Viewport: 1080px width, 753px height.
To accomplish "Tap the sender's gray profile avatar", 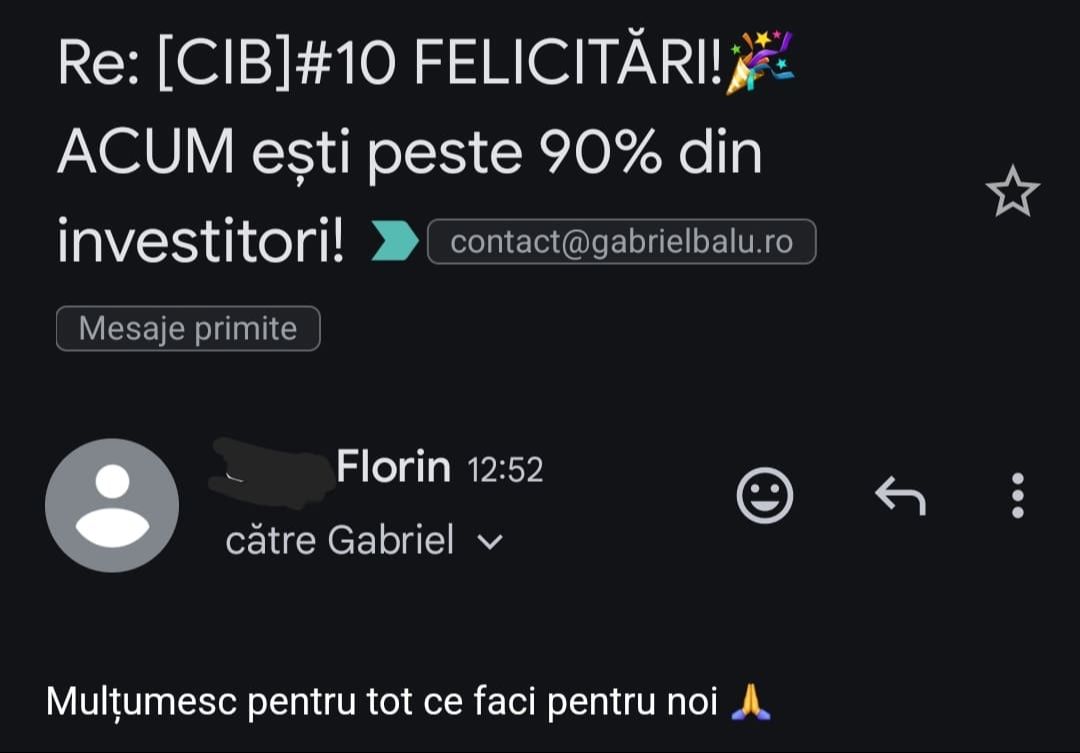I will click(x=112, y=505).
